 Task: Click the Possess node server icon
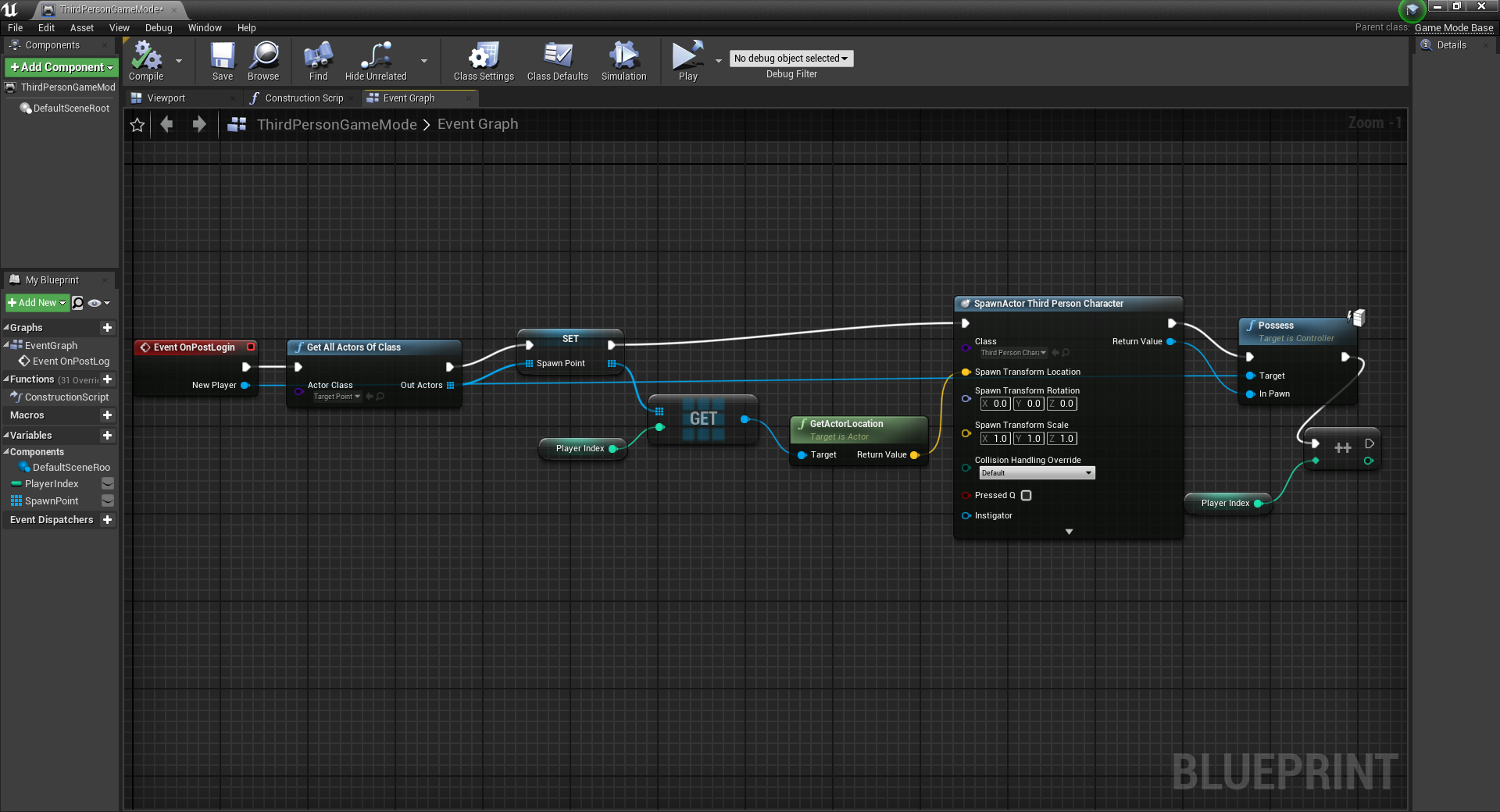(x=1357, y=317)
